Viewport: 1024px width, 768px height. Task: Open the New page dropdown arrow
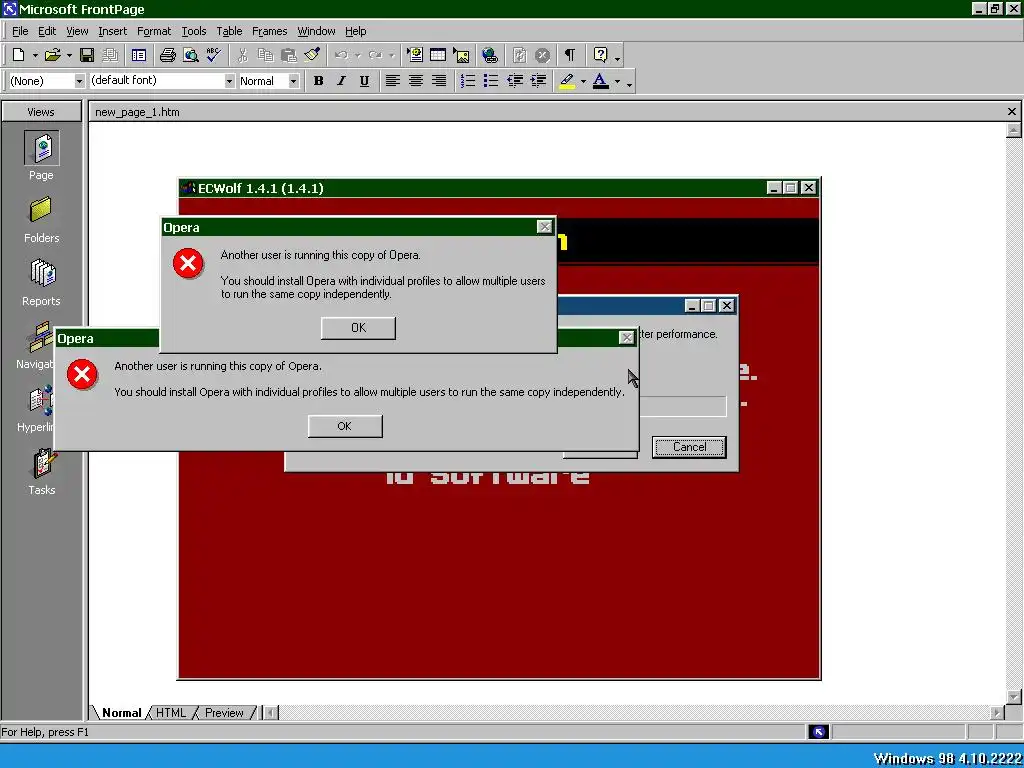pyautogui.click(x=35, y=56)
